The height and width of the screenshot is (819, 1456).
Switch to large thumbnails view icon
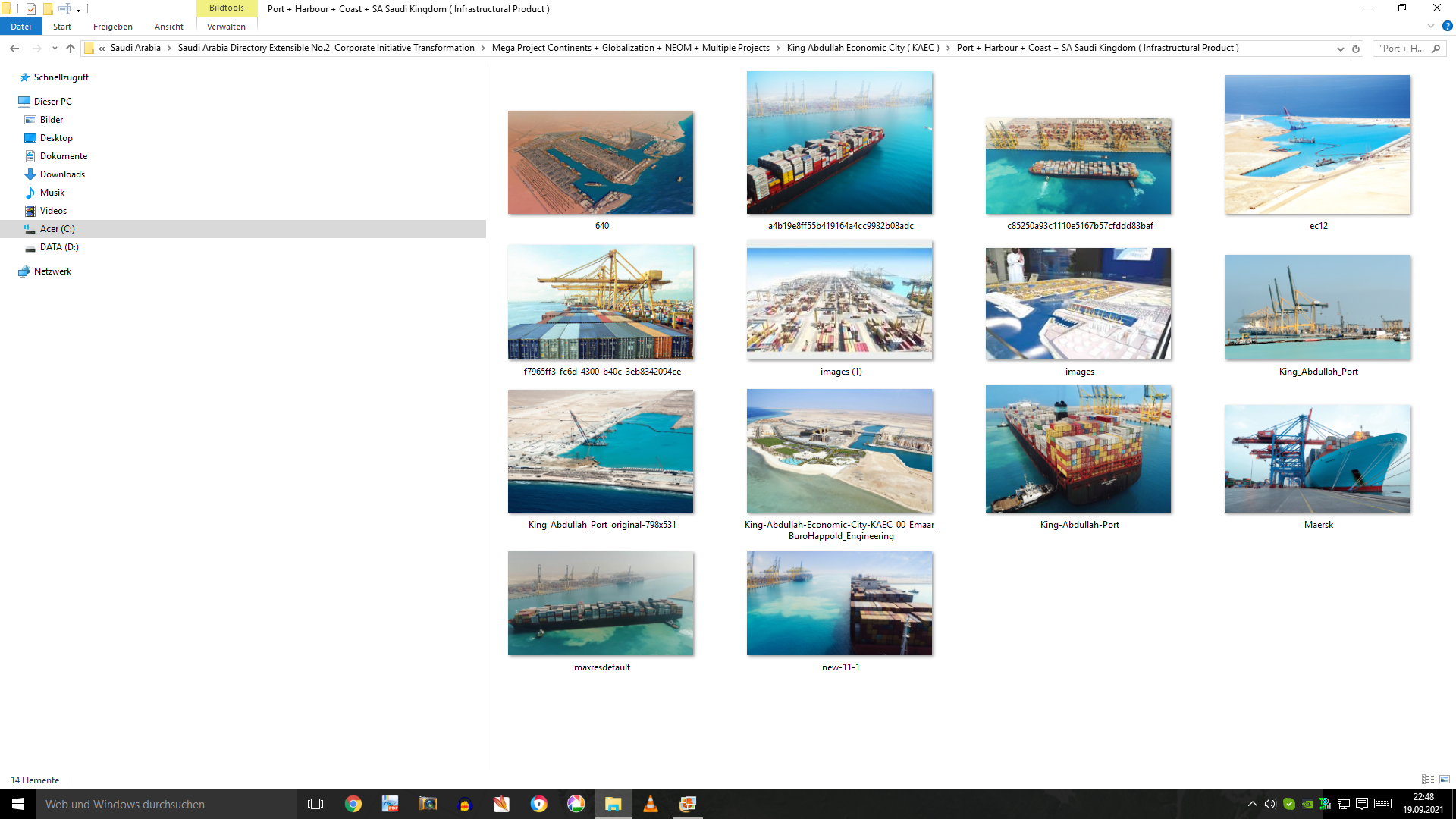pyautogui.click(x=1445, y=780)
